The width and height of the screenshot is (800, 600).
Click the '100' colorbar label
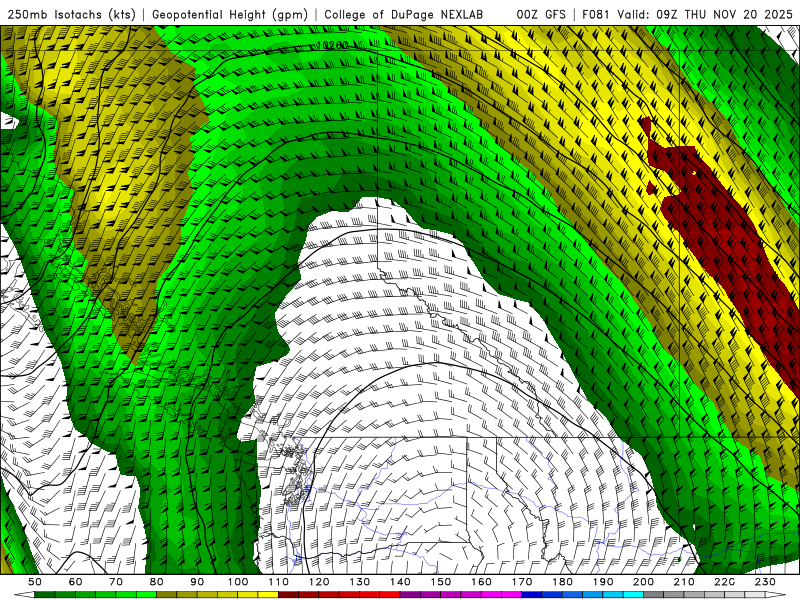coord(238,582)
